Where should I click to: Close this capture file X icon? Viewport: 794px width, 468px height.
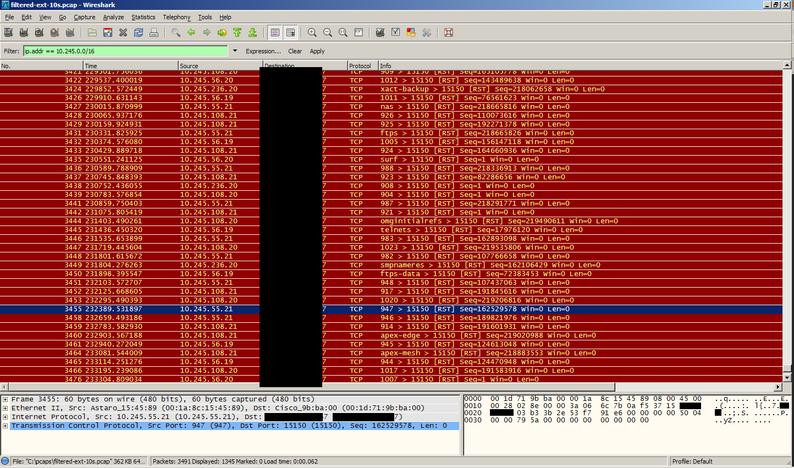tap(123, 32)
